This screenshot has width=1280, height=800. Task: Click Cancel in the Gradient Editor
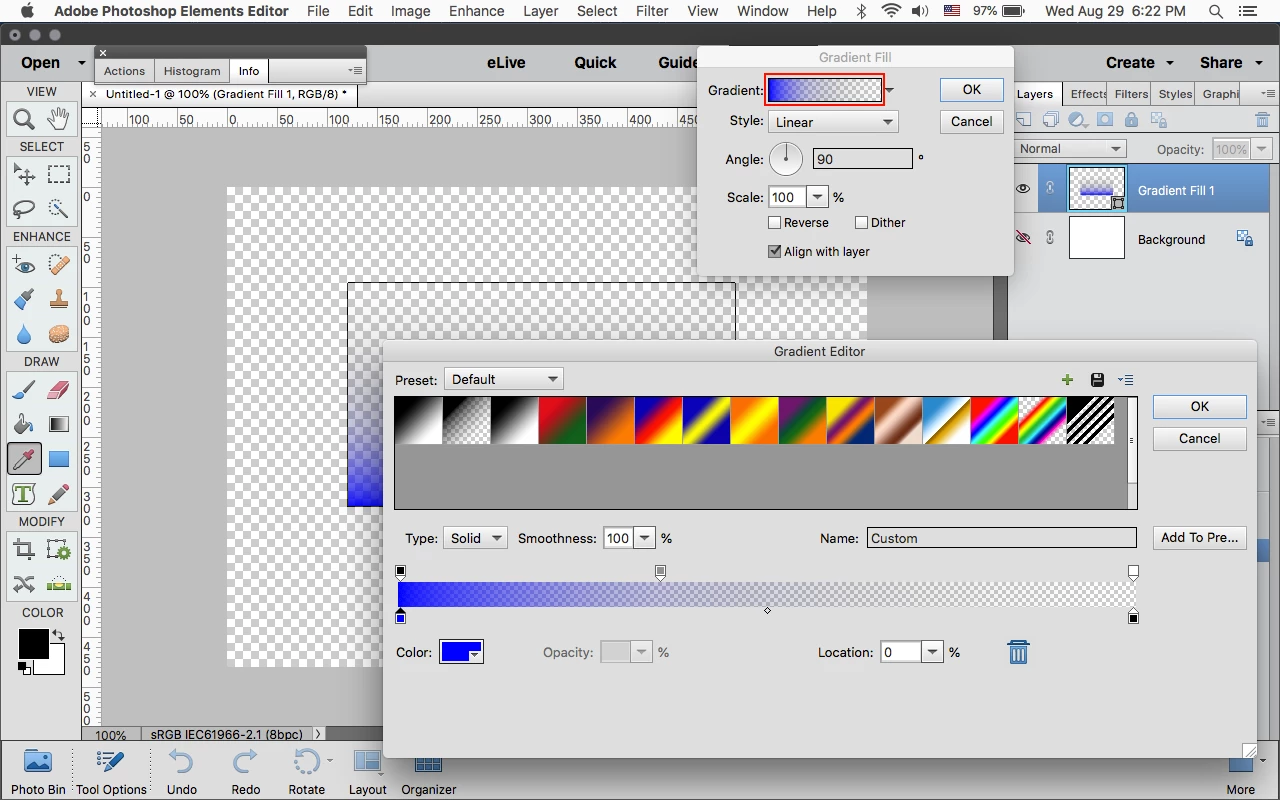coord(1200,438)
